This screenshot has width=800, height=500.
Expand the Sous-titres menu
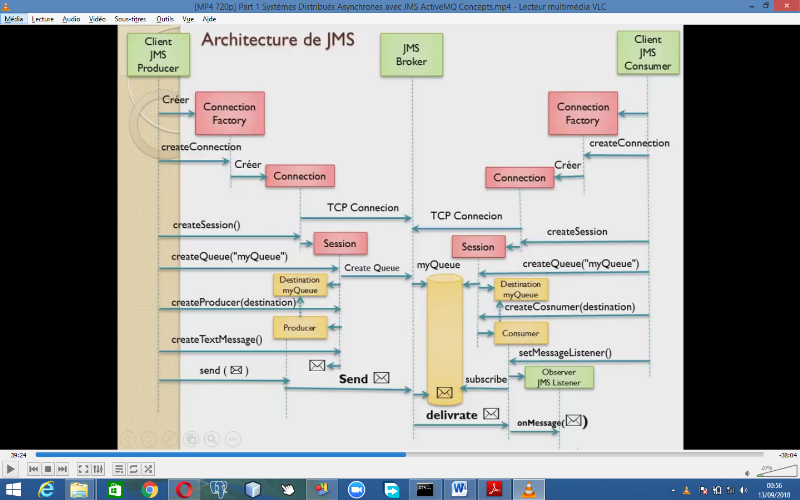coord(128,18)
